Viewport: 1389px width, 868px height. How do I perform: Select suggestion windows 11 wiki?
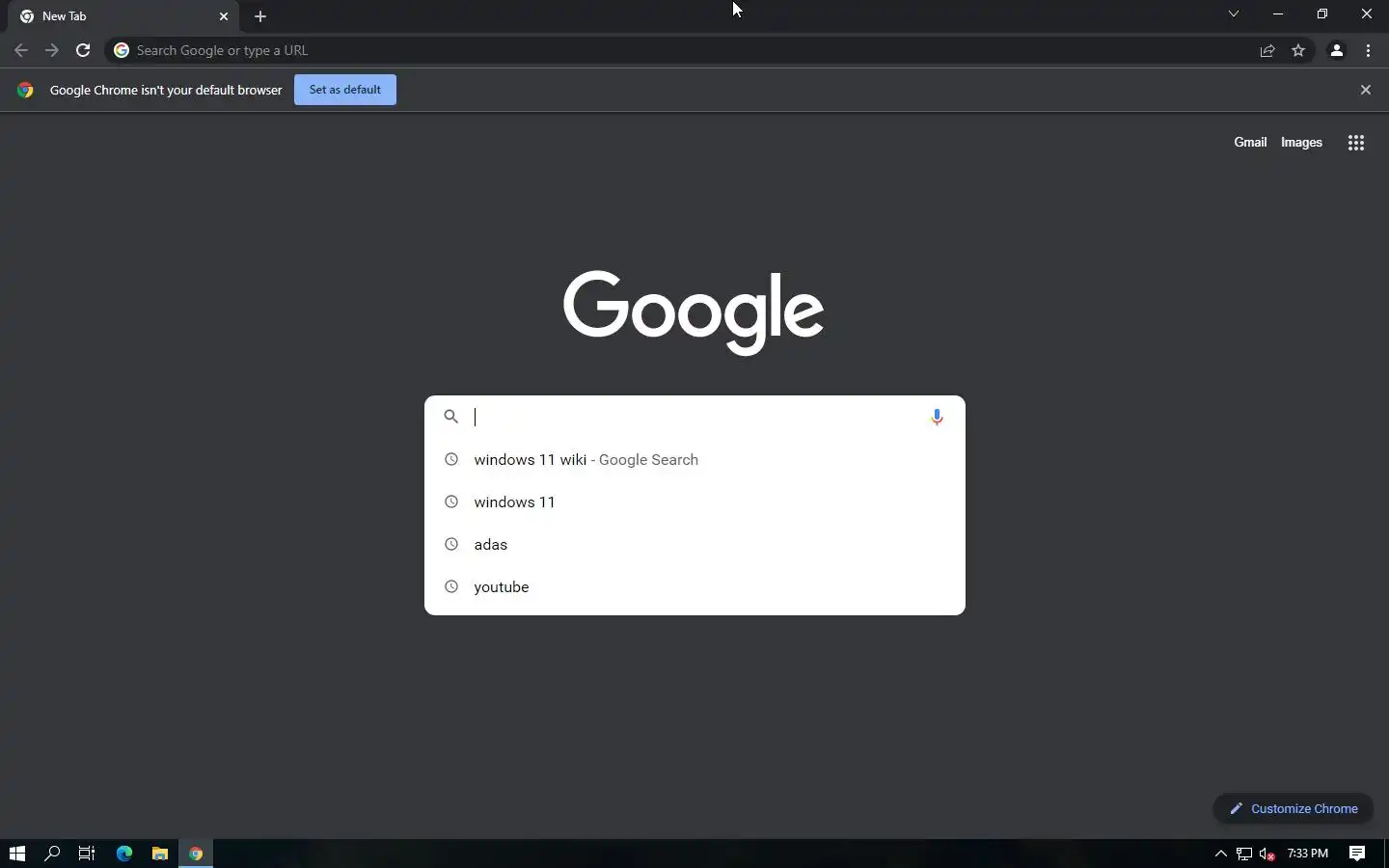click(x=694, y=459)
